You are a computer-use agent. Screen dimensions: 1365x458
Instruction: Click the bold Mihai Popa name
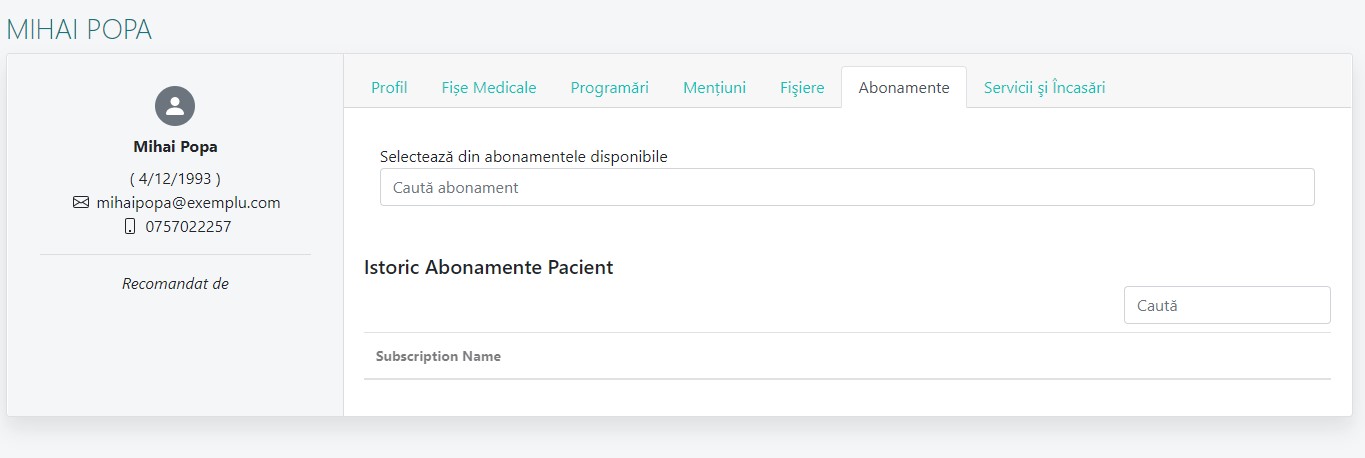coord(175,147)
